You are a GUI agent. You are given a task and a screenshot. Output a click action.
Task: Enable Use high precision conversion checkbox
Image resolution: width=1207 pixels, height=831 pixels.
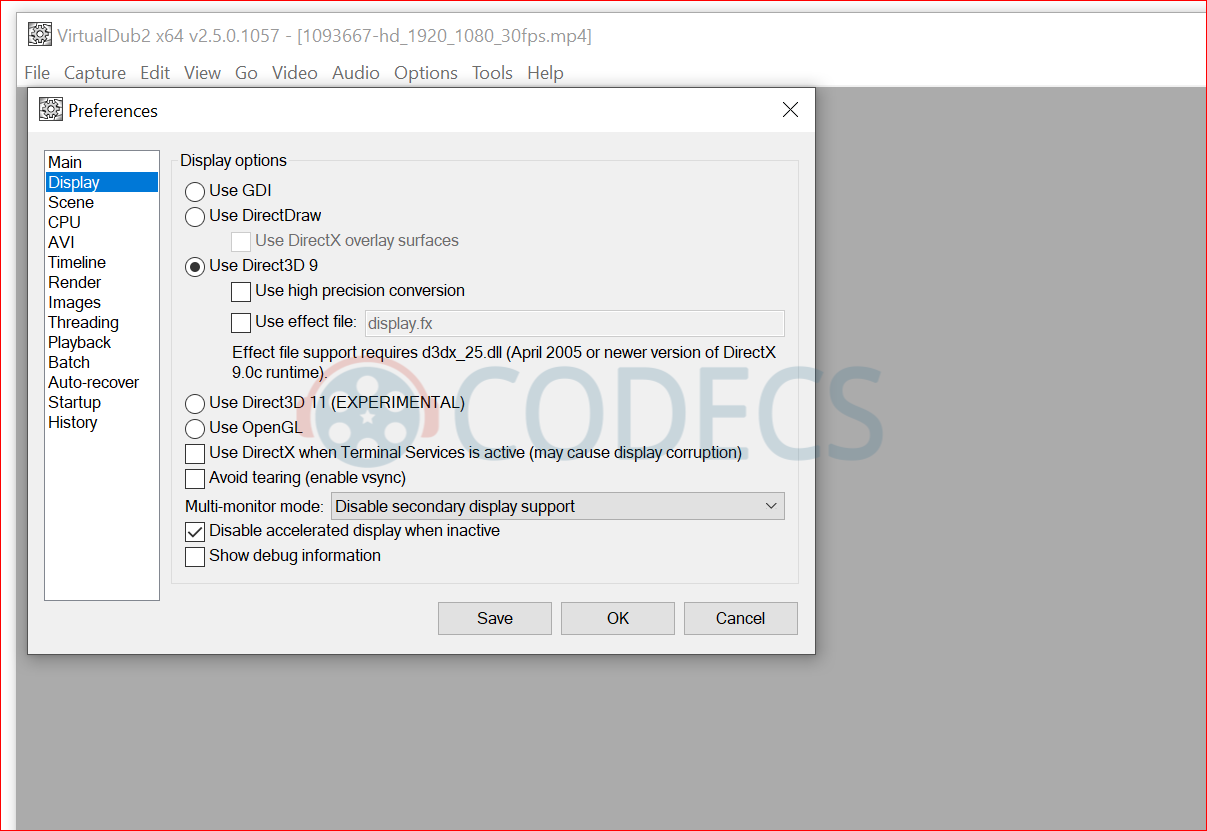(241, 291)
